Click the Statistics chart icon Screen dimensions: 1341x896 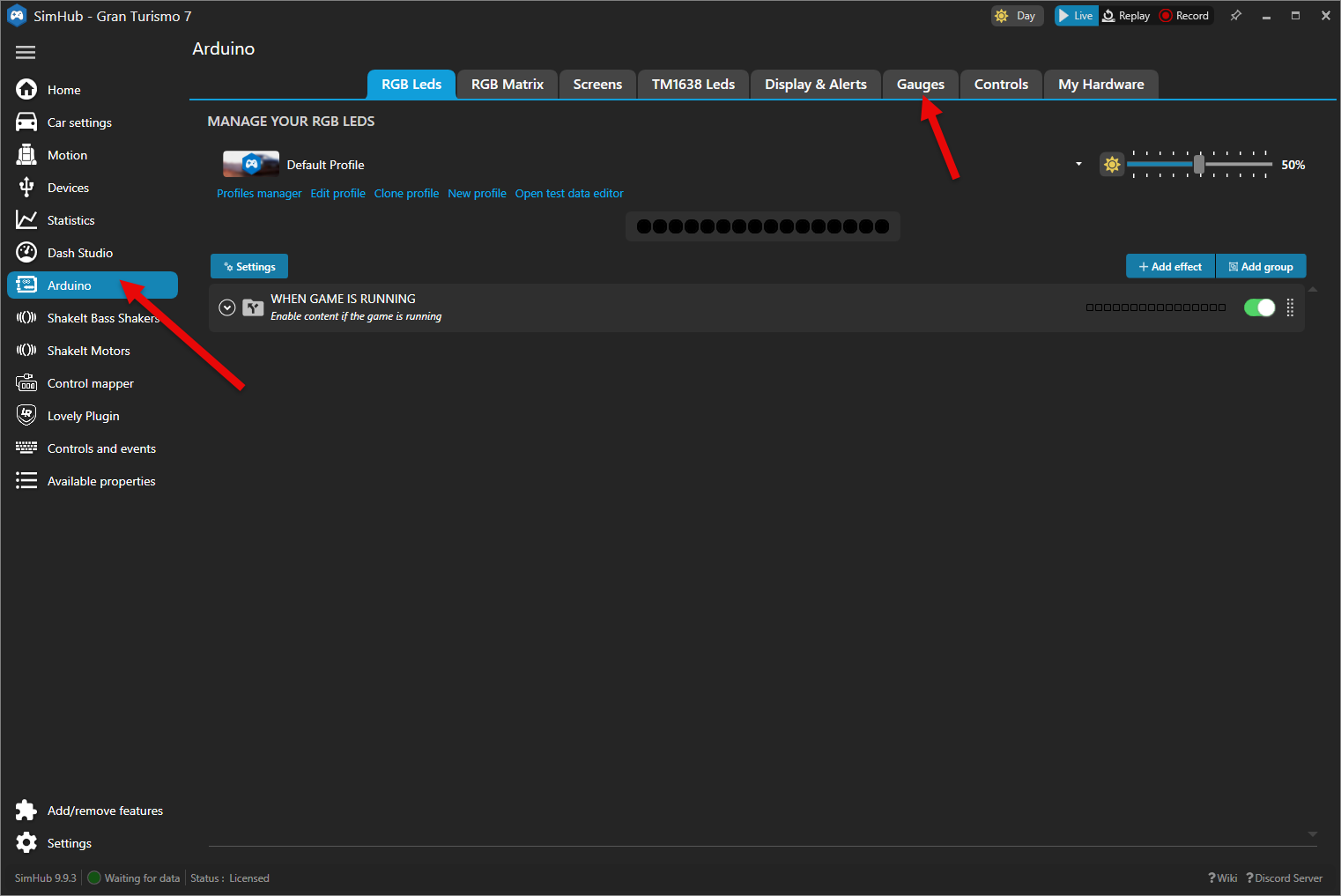coord(26,219)
